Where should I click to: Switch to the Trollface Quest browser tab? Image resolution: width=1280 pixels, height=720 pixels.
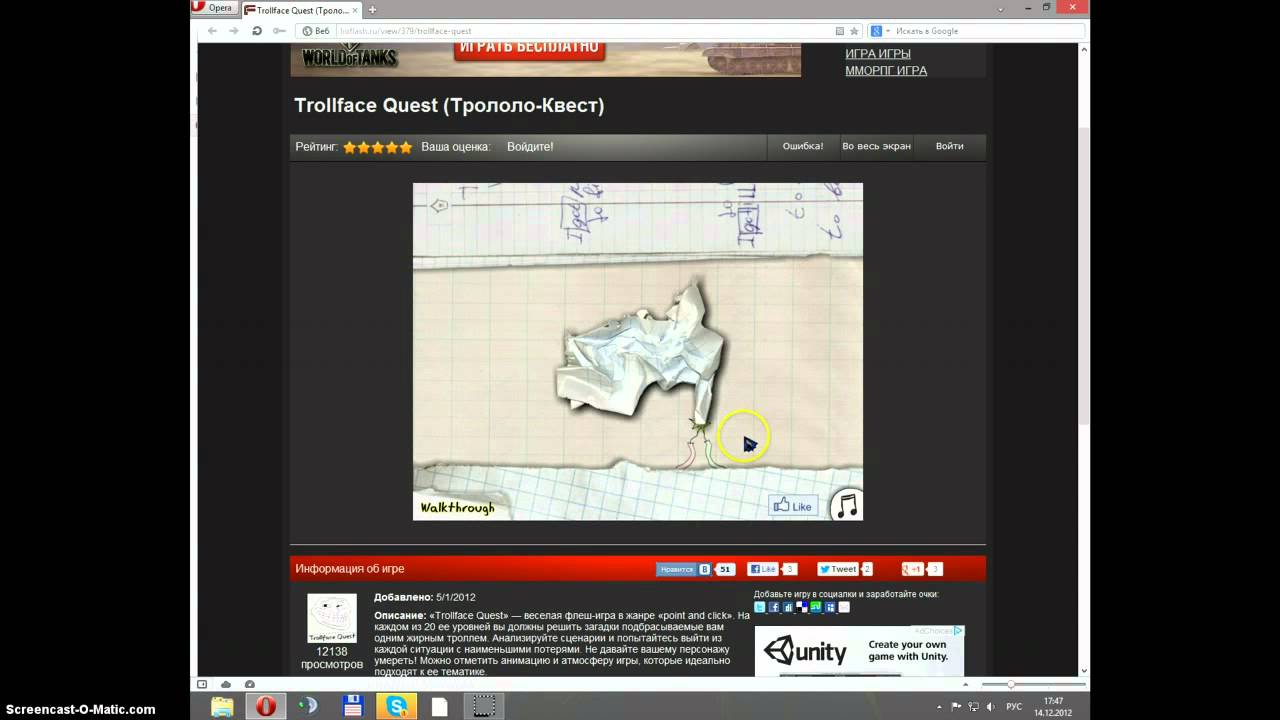[x=300, y=9]
